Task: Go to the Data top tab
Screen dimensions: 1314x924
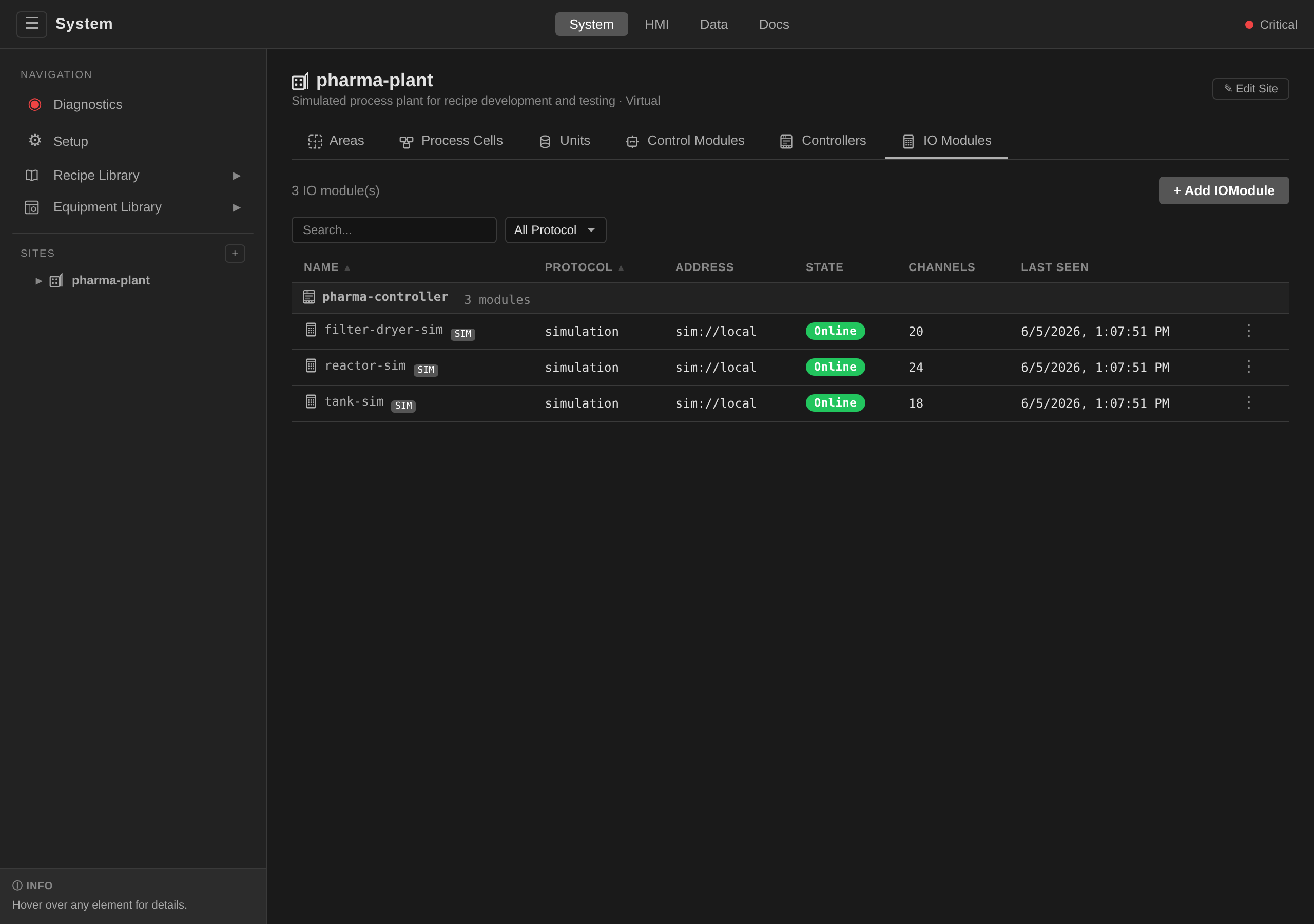Action: click(713, 24)
